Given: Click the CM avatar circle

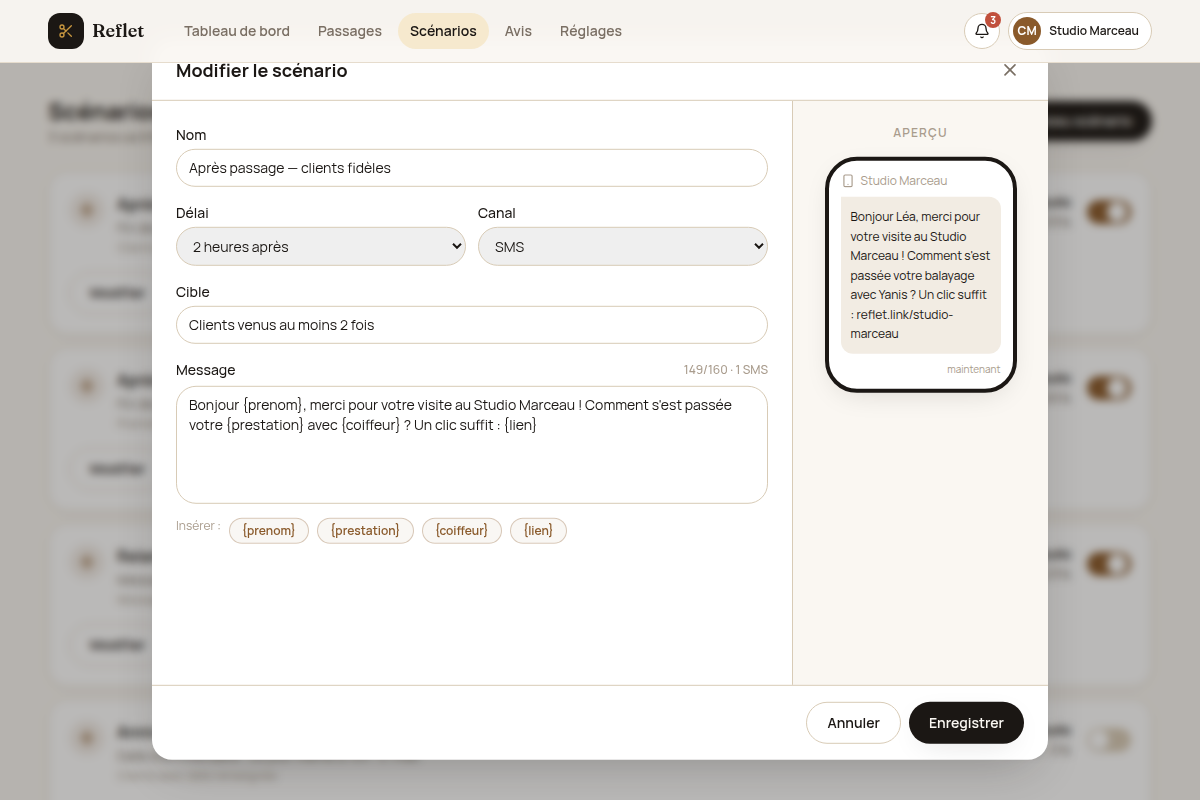Looking at the screenshot, I should point(1027,31).
